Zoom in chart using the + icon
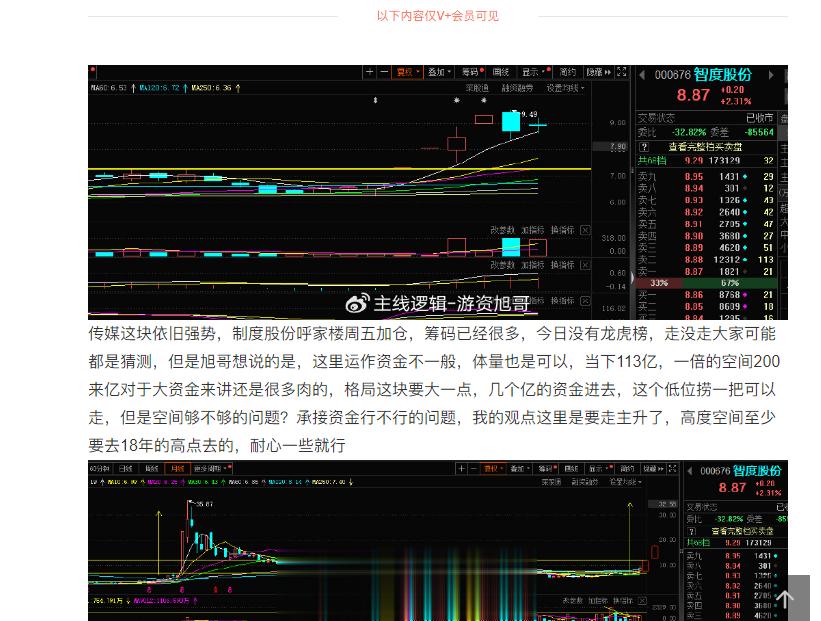 click(x=368, y=72)
